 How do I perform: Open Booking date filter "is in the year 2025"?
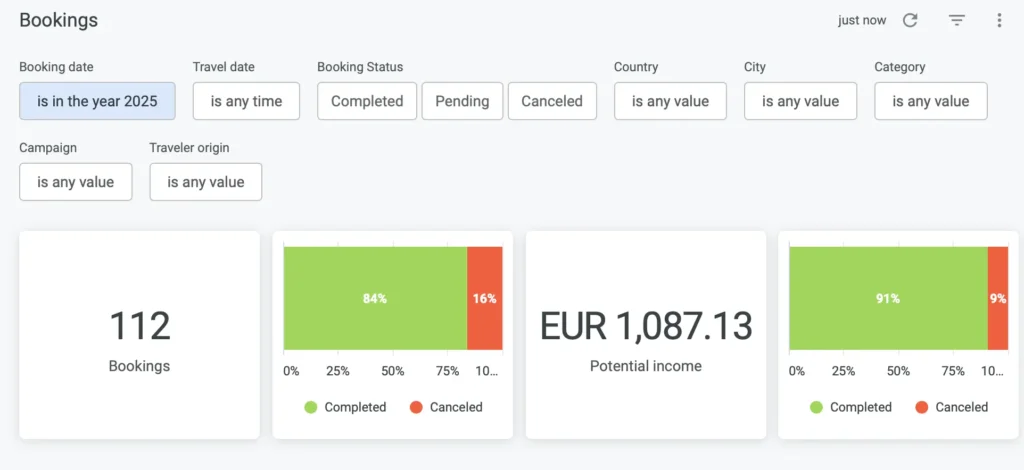(97, 101)
